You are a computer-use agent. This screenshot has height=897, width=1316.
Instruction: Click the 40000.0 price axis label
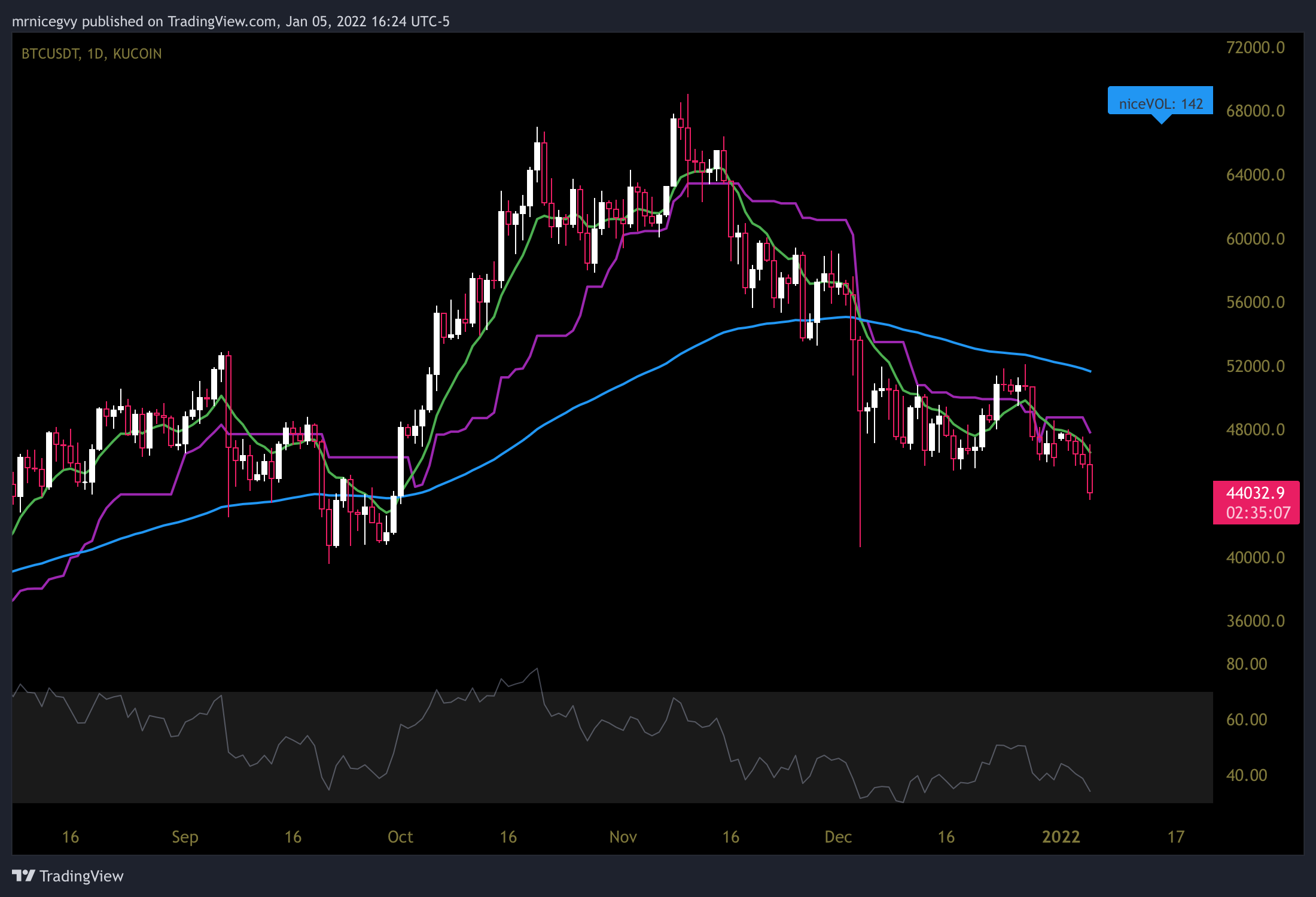1256,557
